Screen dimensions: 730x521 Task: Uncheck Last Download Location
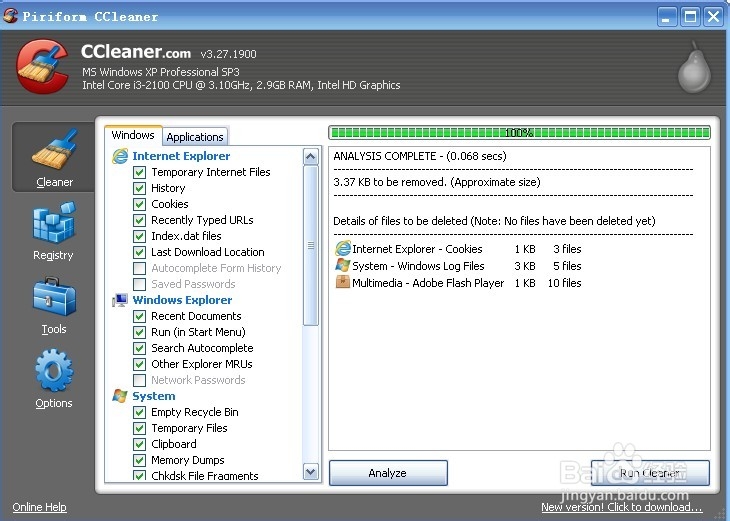[139, 252]
